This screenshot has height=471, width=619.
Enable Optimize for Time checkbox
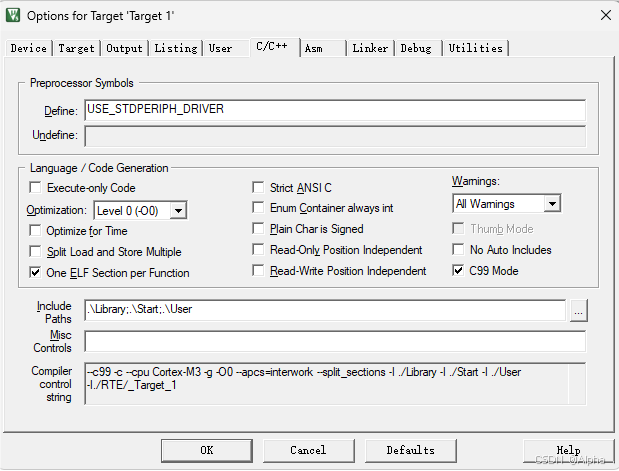pyautogui.click(x=35, y=230)
